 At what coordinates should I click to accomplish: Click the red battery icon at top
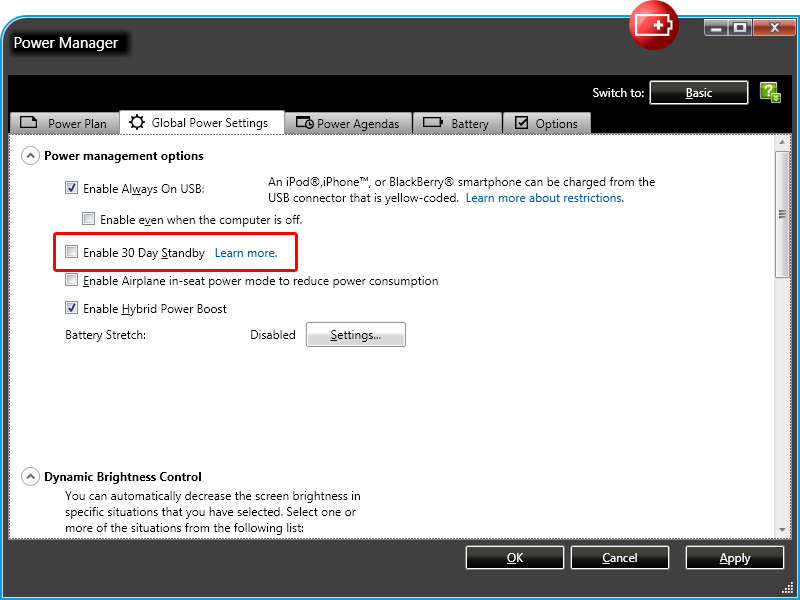653,27
